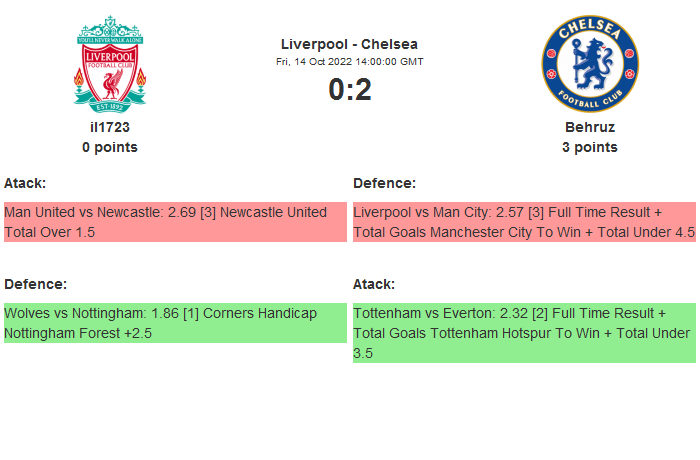
Task: Select the red Man United vs Newcastle bet
Action: 174,222
